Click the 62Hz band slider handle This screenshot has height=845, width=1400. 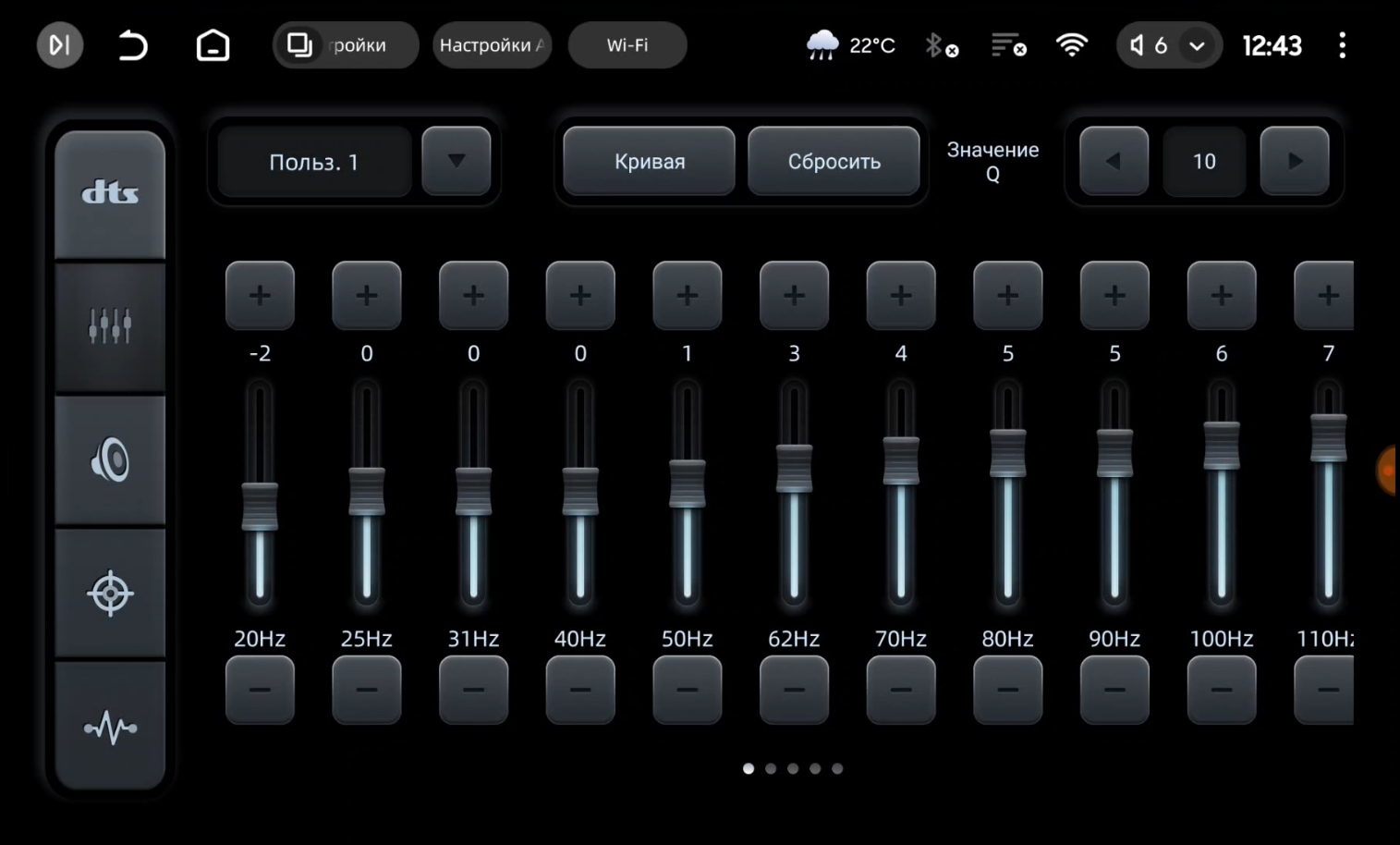tap(794, 468)
